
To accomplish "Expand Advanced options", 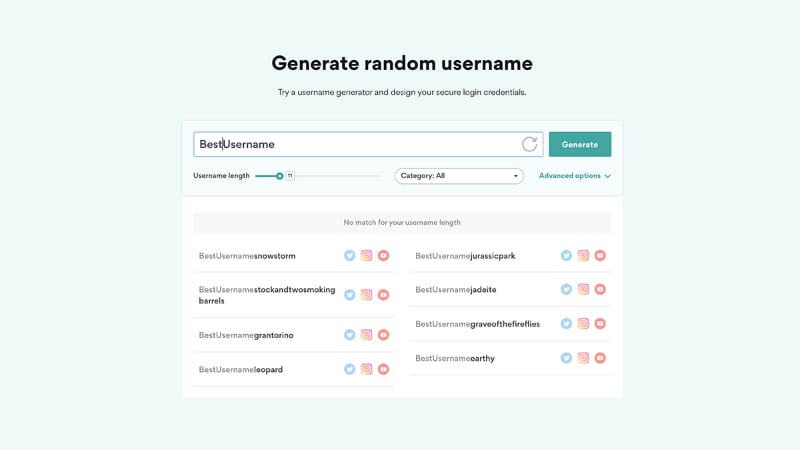I will pyautogui.click(x=574, y=176).
